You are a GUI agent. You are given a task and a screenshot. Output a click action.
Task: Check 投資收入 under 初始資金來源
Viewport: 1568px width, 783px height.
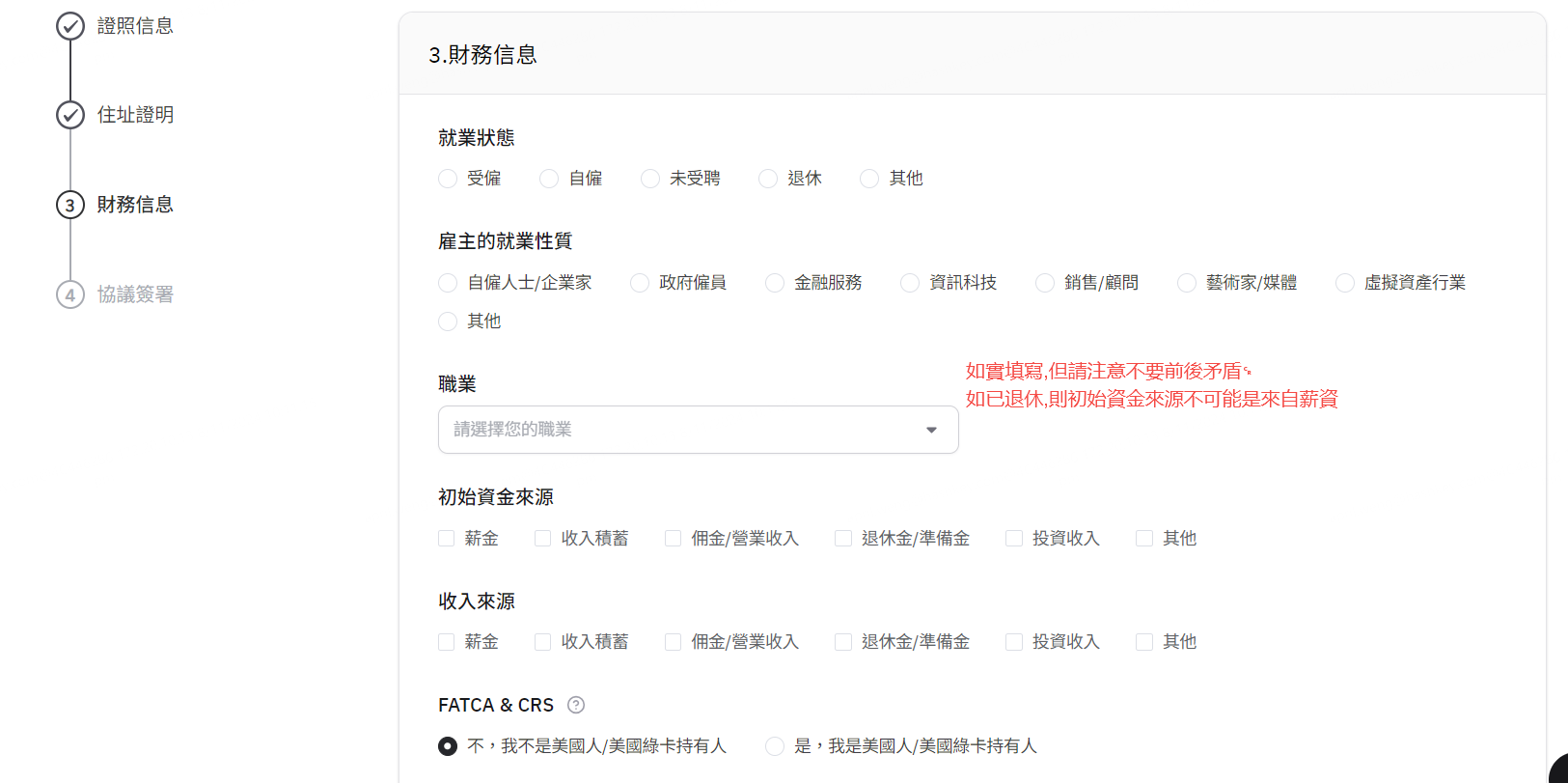1014,539
